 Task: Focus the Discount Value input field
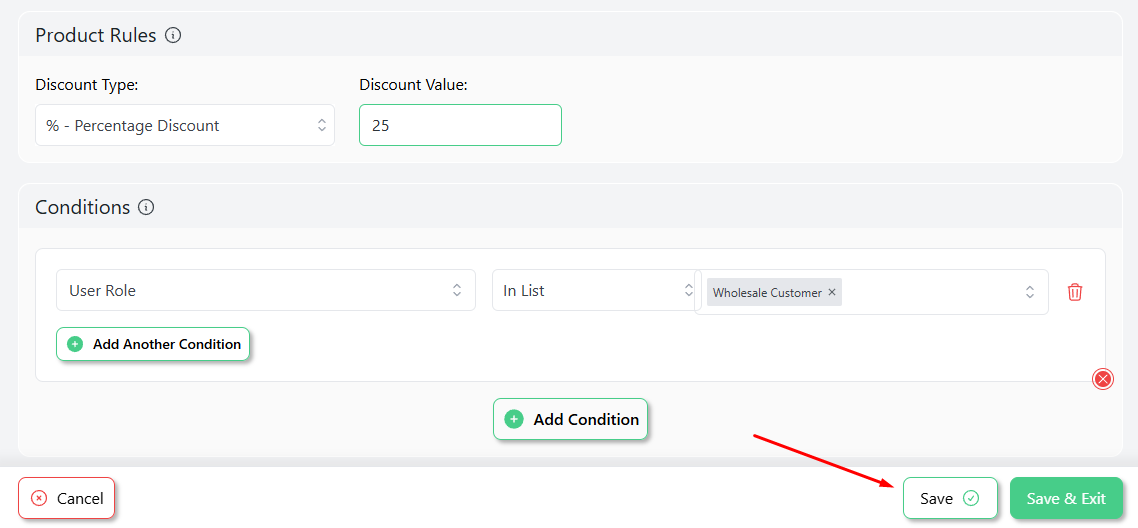tap(460, 125)
